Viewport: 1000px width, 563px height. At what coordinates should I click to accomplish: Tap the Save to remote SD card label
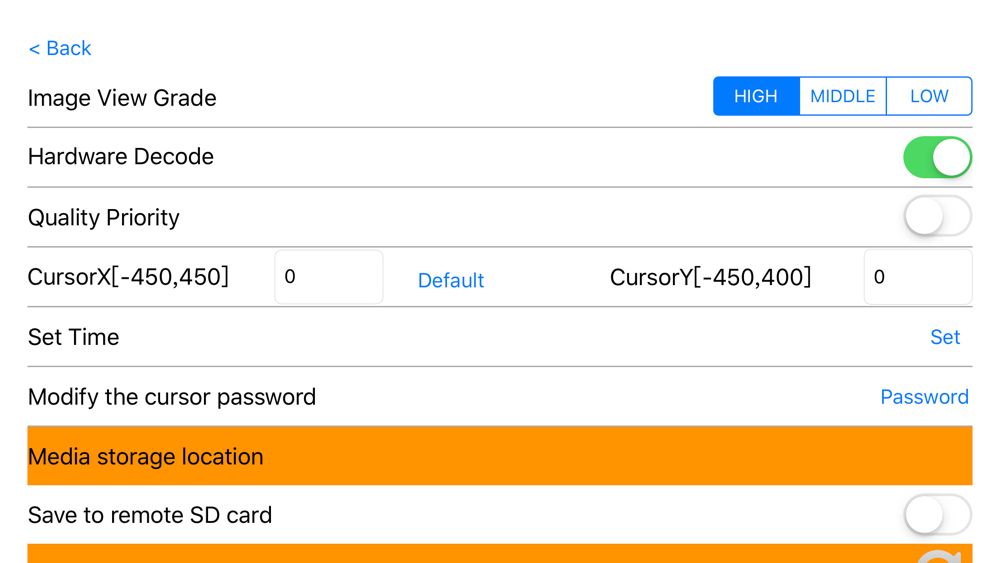(150, 515)
